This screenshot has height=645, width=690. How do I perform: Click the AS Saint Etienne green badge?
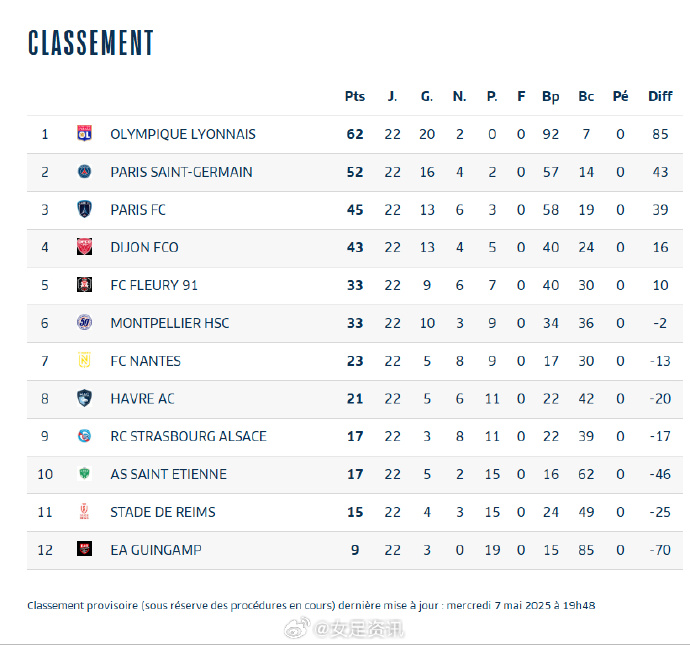coord(84,474)
